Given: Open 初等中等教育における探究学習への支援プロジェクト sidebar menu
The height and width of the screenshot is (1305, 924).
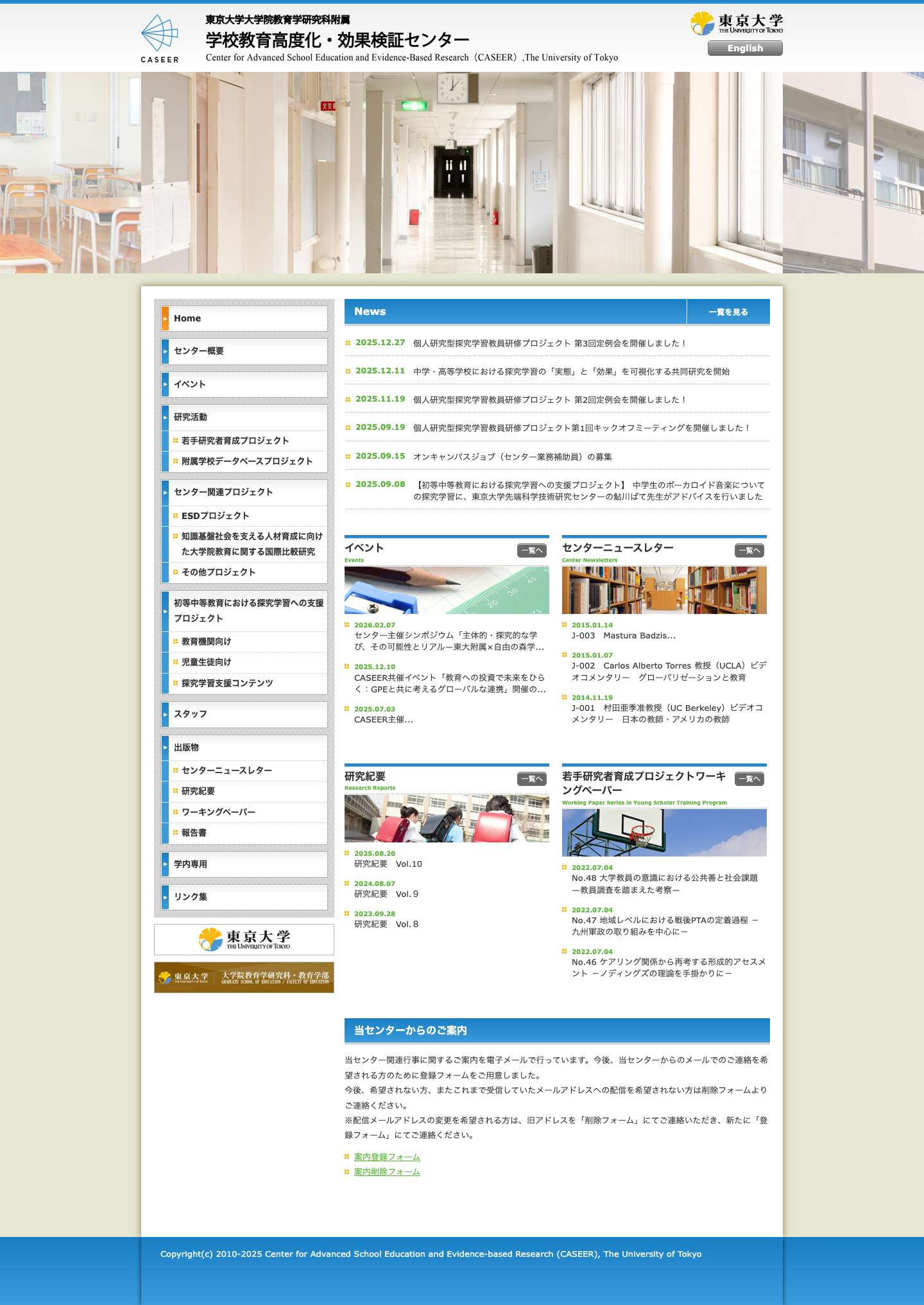Looking at the screenshot, I should pos(244,611).
